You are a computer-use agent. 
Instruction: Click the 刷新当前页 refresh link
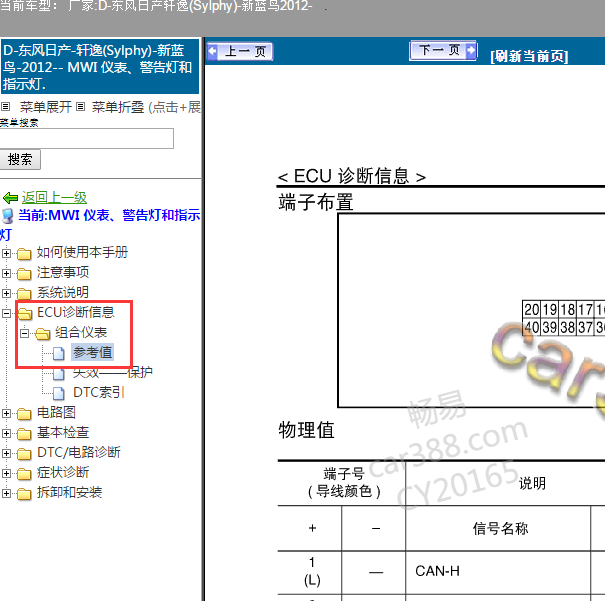[x=529, y=56]
